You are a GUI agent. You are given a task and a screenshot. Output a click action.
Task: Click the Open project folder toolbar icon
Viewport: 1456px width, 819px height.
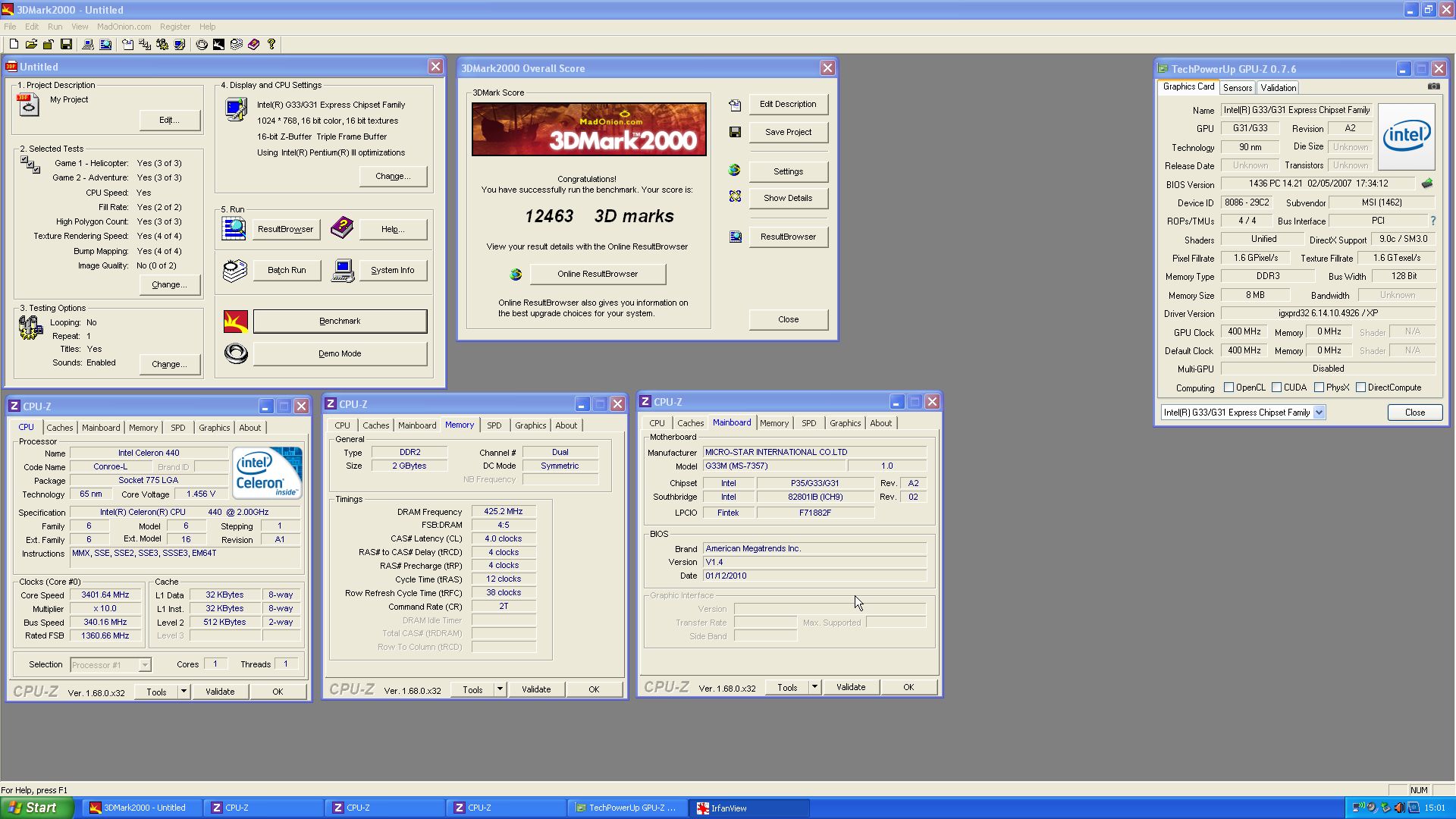[x=31, y=45]
